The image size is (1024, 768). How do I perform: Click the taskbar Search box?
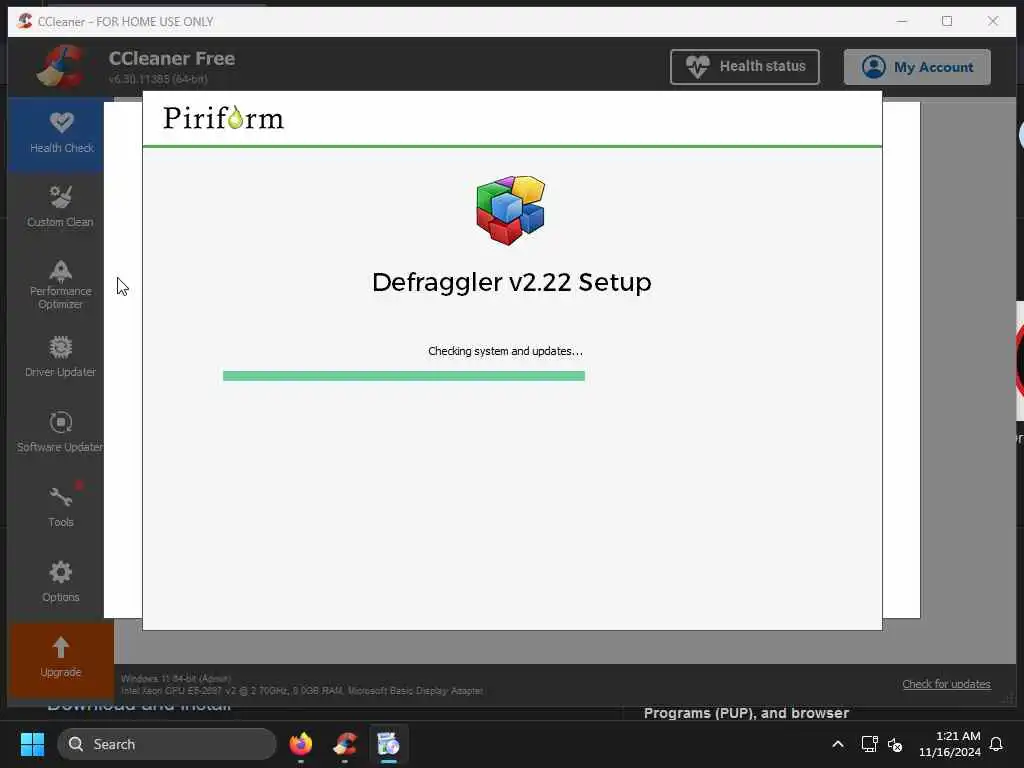(167, 744)
